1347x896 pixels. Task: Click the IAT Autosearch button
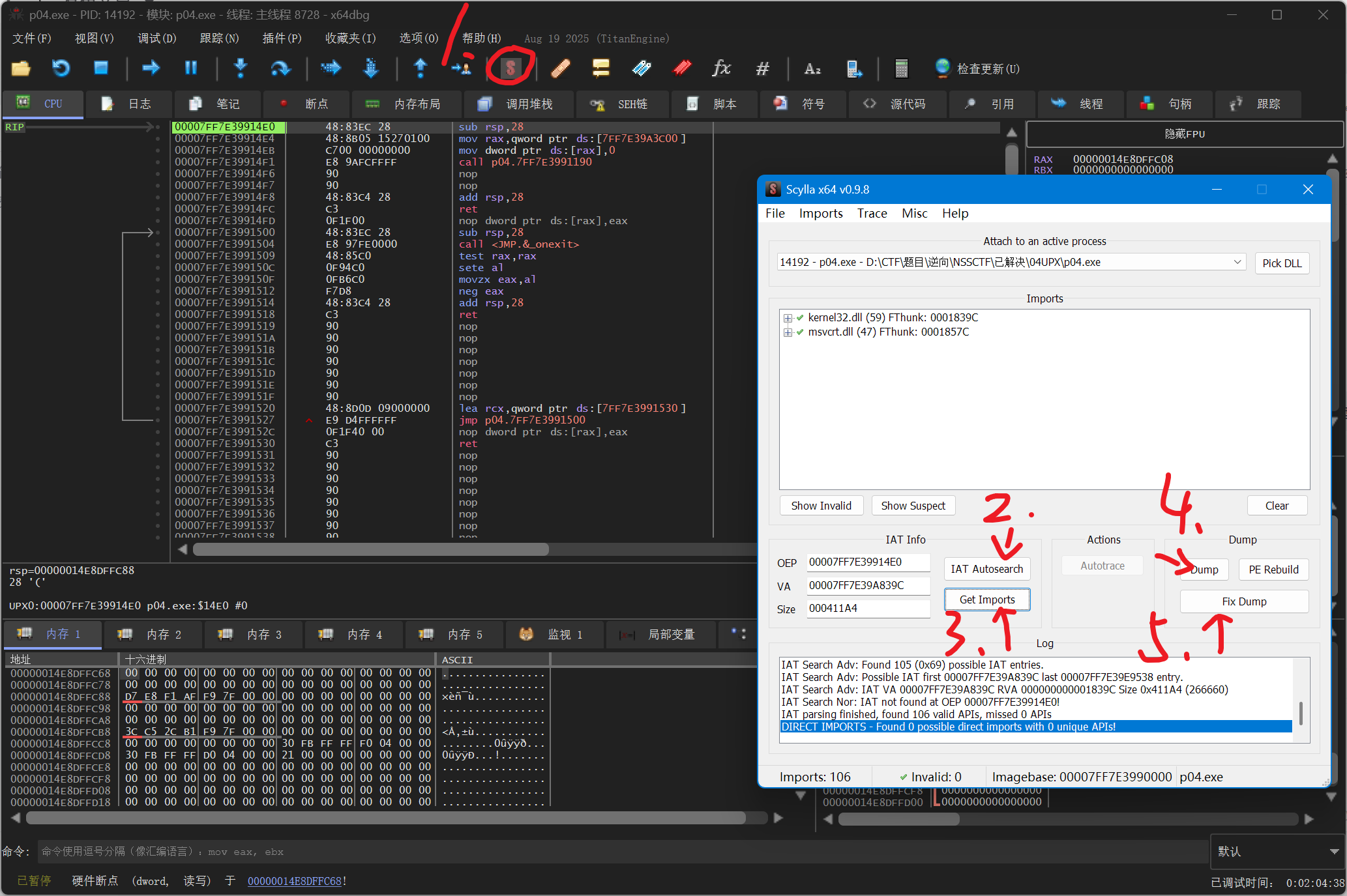coord(986,569)
